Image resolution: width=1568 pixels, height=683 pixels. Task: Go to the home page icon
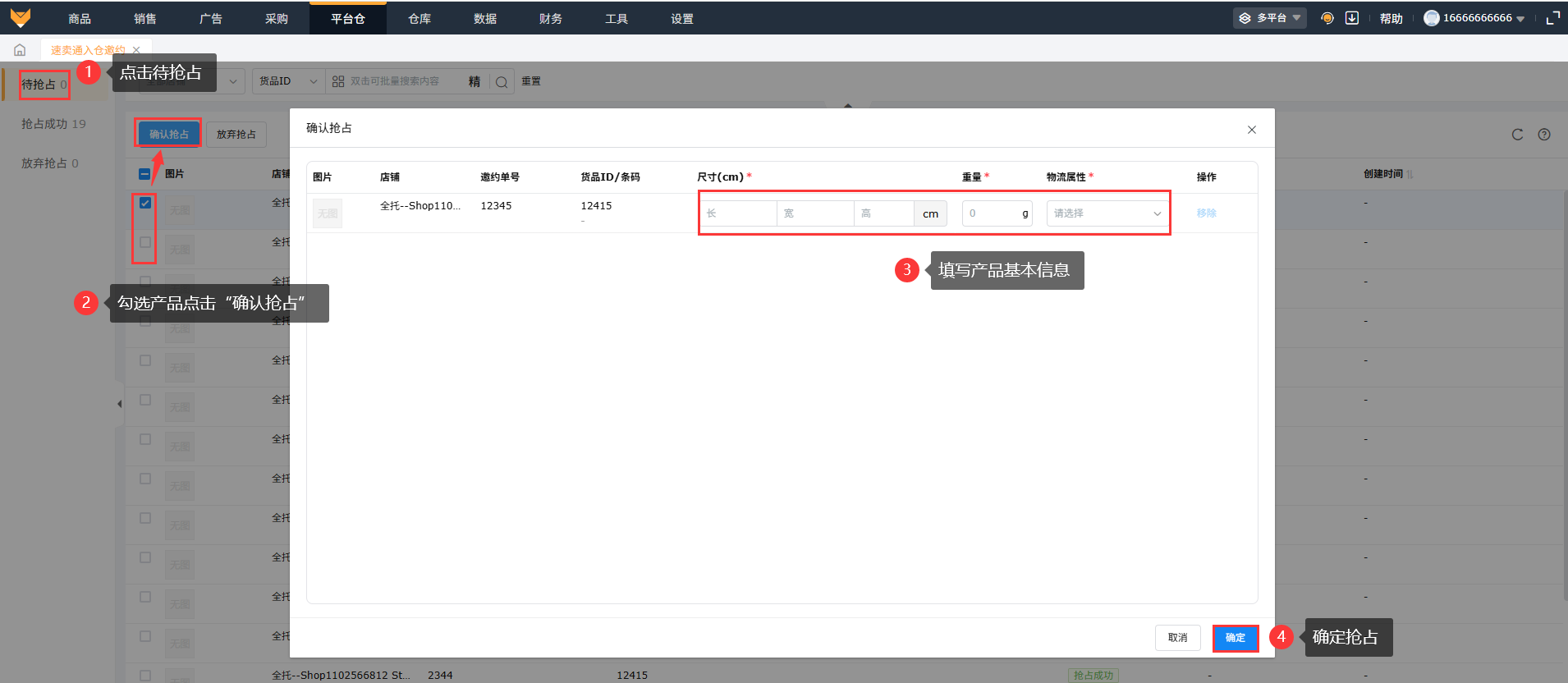coord(20,50)
